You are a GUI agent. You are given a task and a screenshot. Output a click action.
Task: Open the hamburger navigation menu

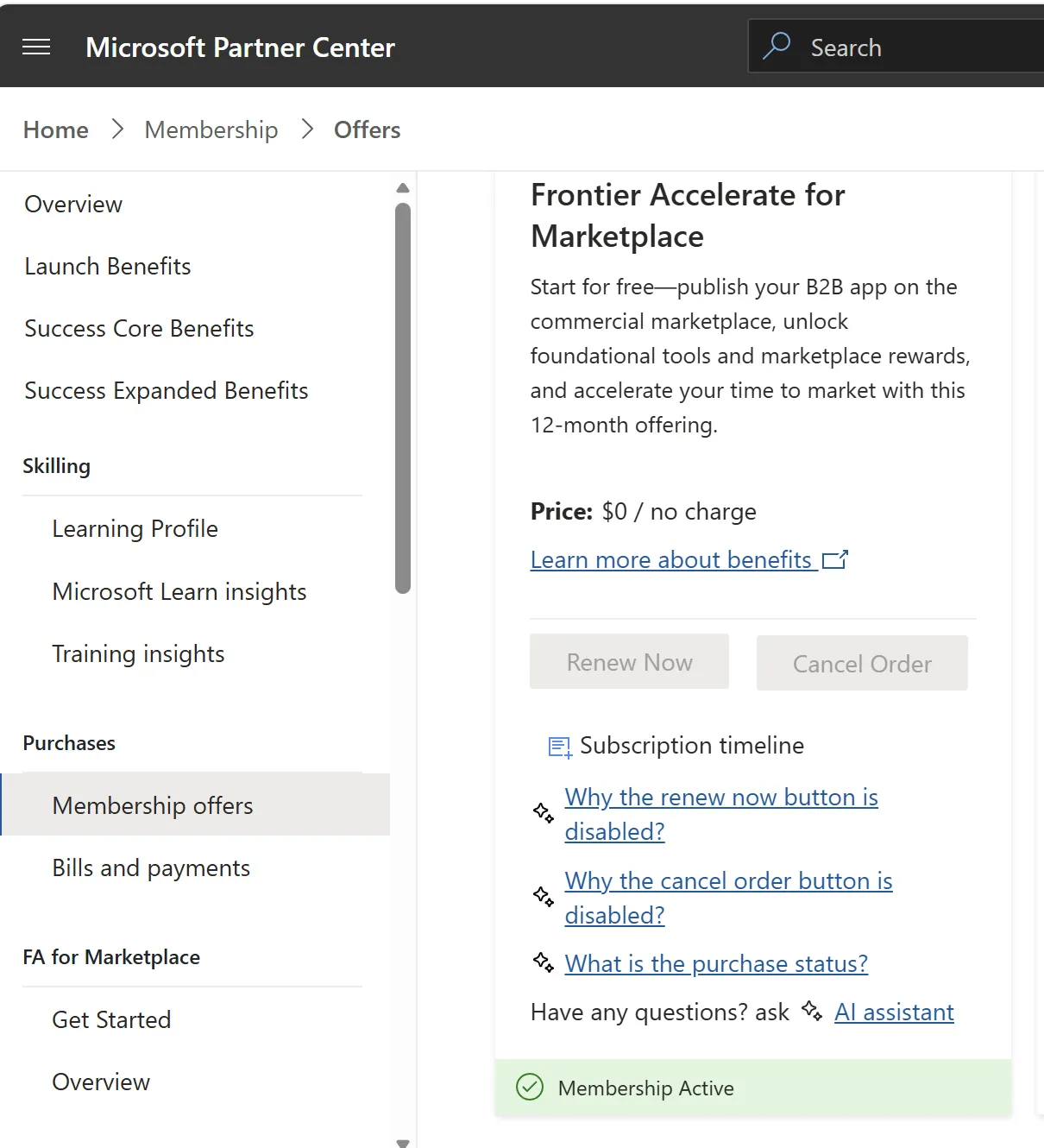point(36,47)
